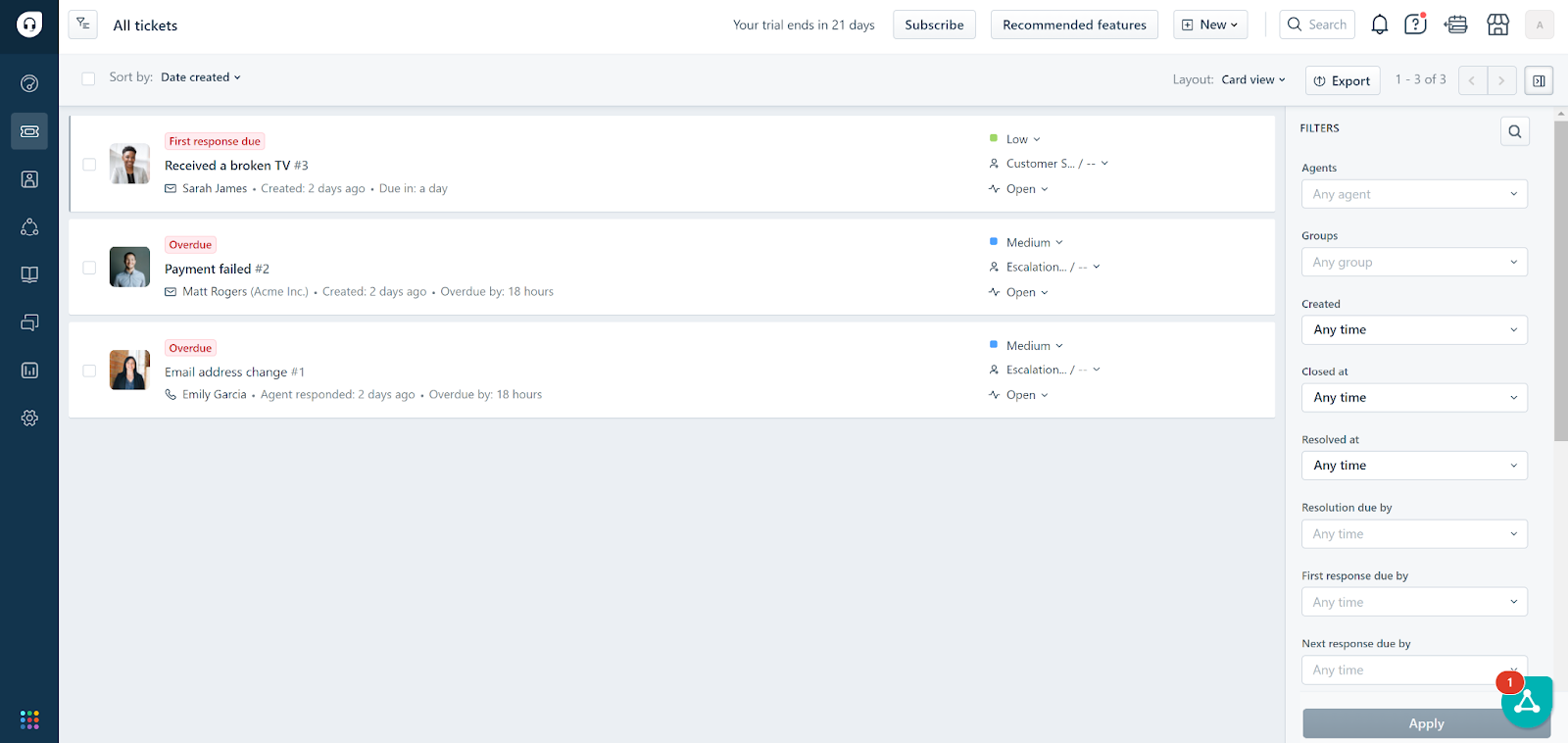Open the notifications bell icon

coord(1379,25)
